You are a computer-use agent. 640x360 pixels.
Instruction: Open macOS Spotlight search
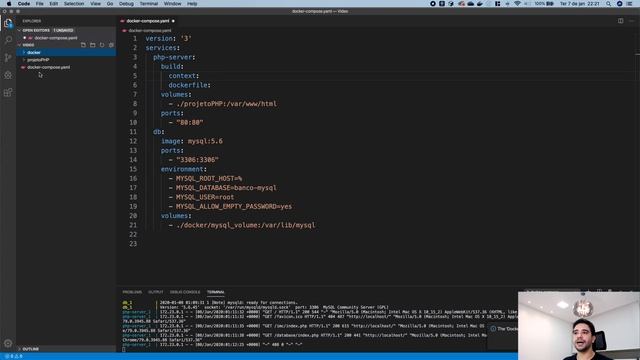coord(609,4)
